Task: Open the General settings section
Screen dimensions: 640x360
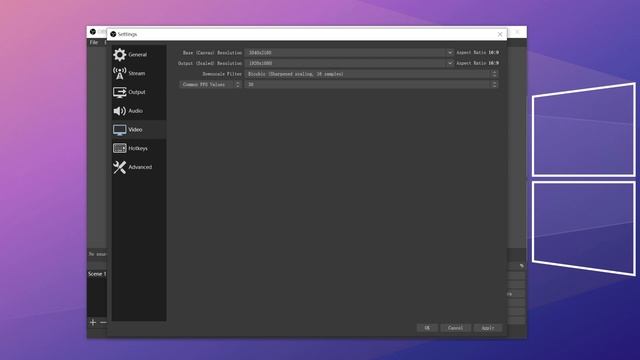Action: coord(139,54)
